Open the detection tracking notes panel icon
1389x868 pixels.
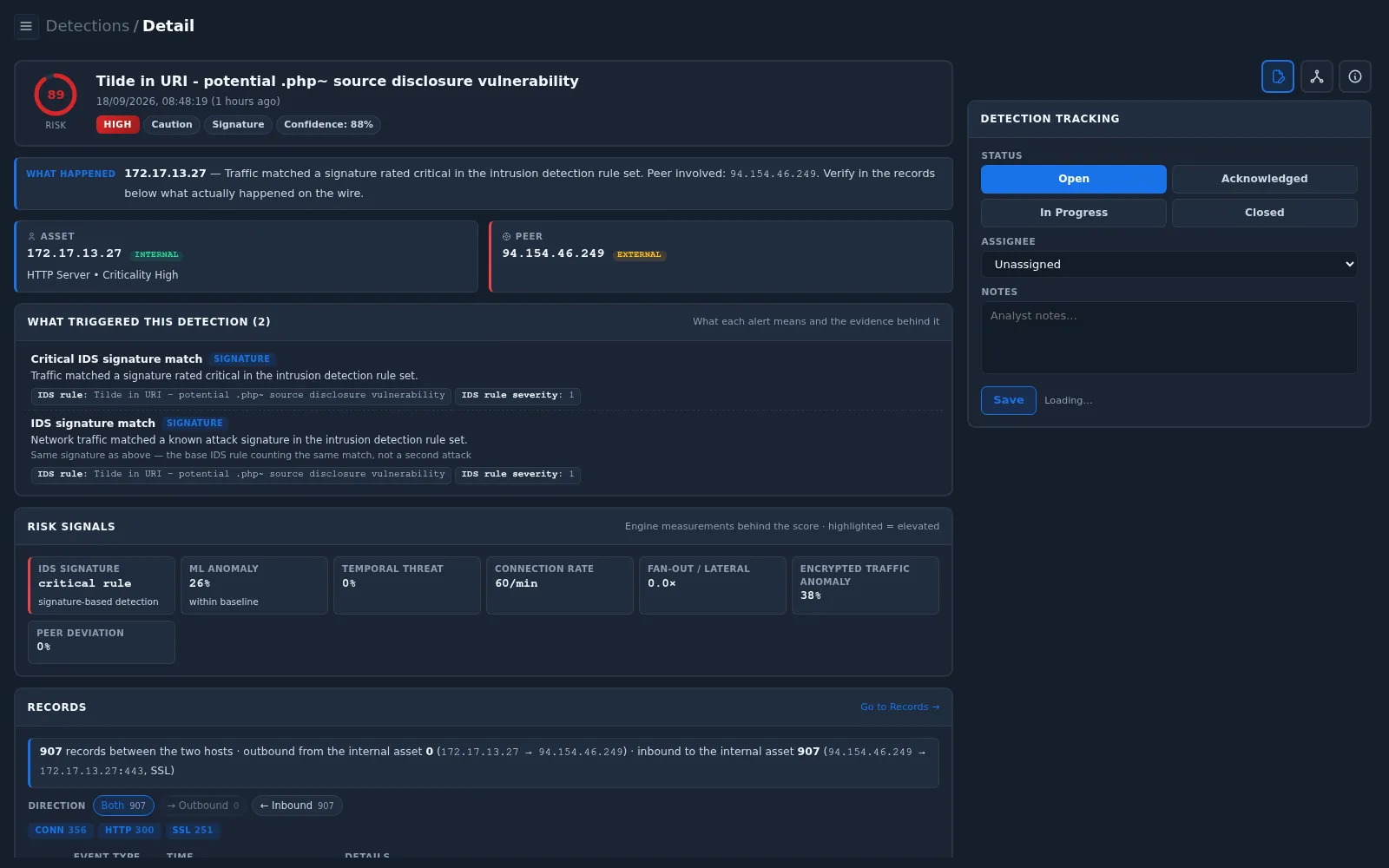tap(1278, 76)
